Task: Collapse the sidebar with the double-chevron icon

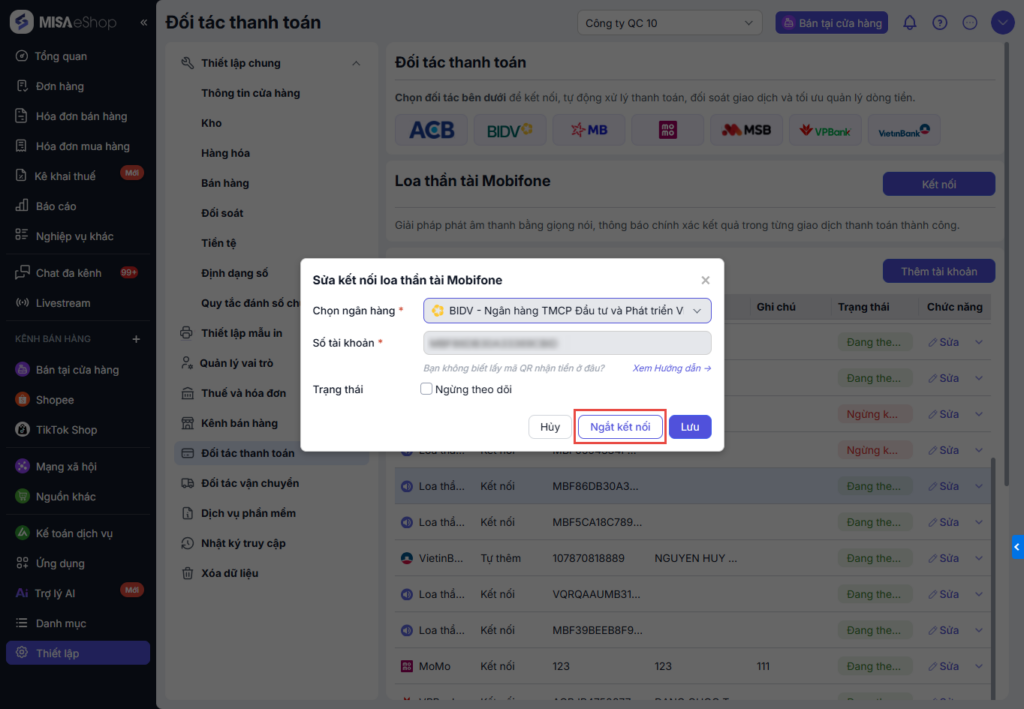Action: pos(144,22)
